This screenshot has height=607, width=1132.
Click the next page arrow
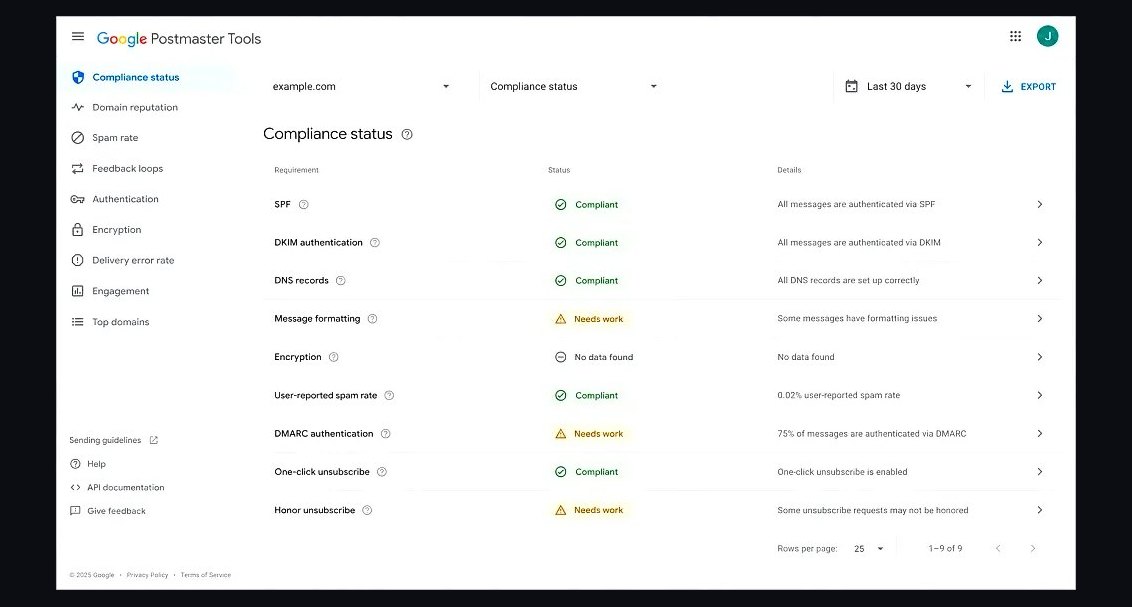[1033, 549]
